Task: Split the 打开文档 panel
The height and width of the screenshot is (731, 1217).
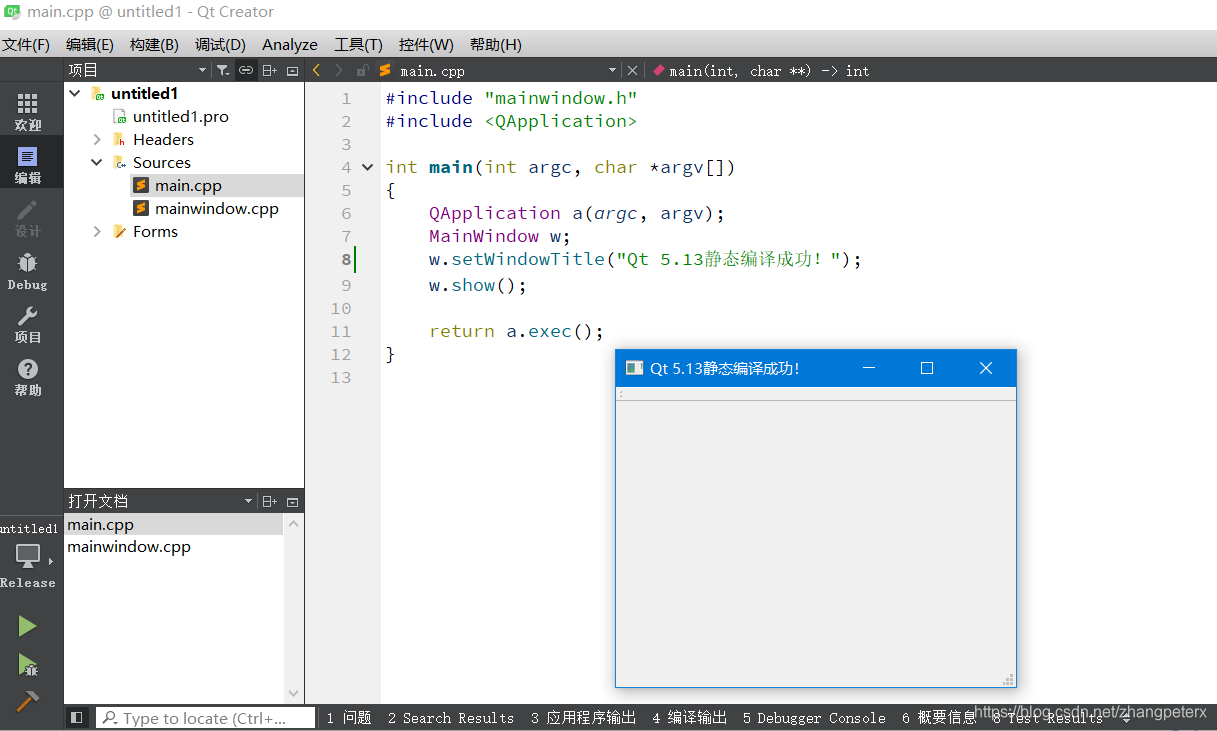Action: point(269,501)
